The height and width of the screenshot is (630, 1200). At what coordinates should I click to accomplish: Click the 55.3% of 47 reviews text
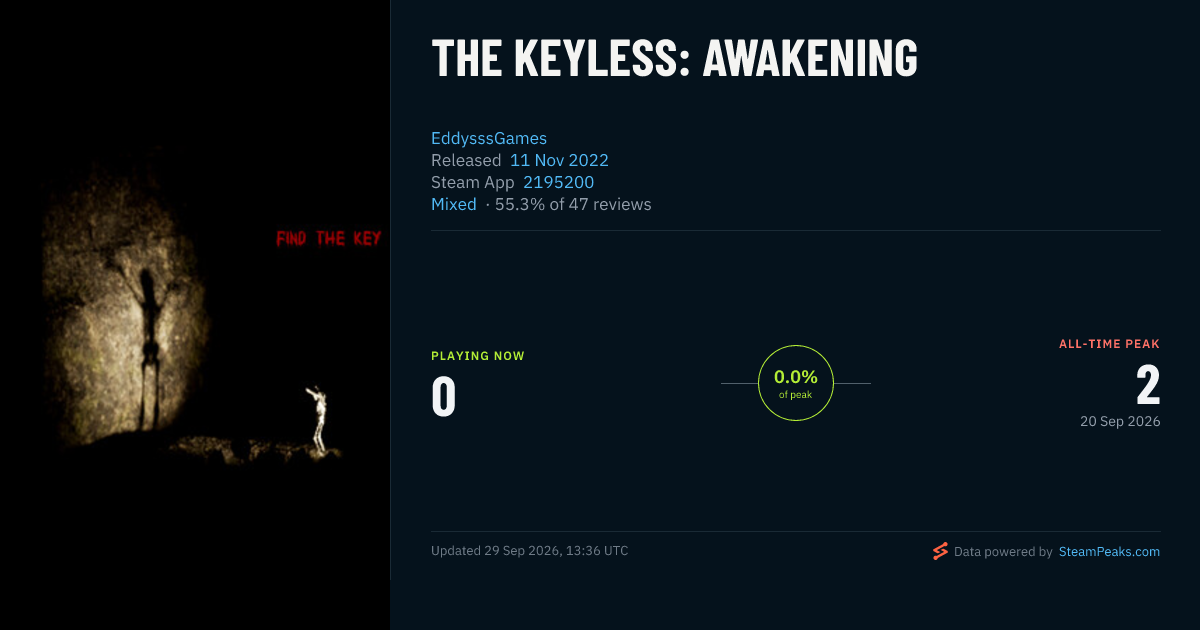point(573,204)
